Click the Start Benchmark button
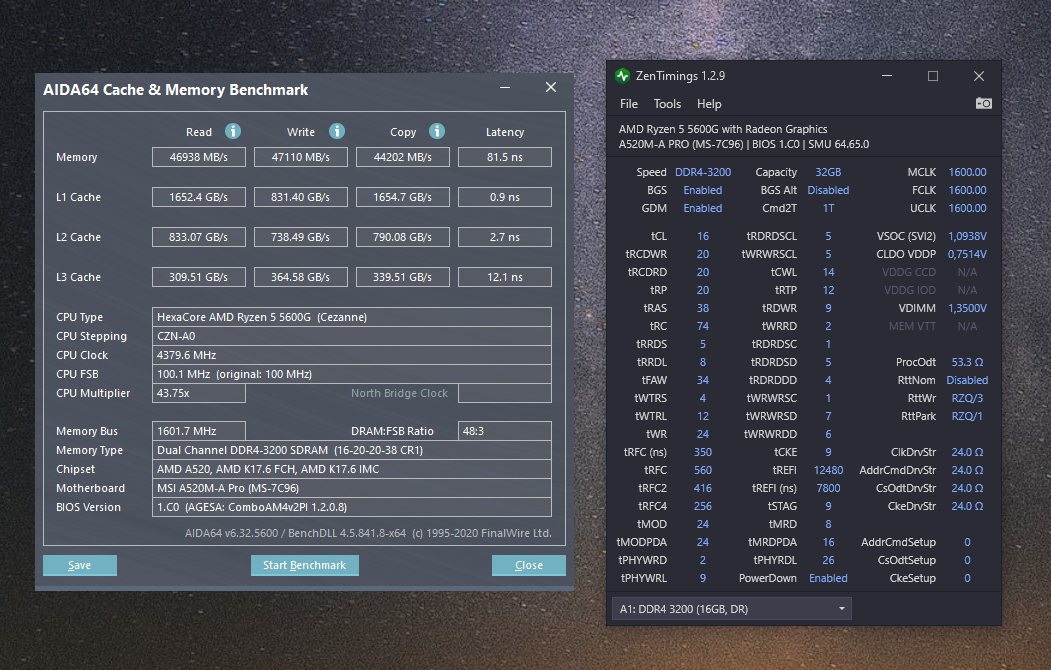The image size is (1051, 670). pos(304,565)
